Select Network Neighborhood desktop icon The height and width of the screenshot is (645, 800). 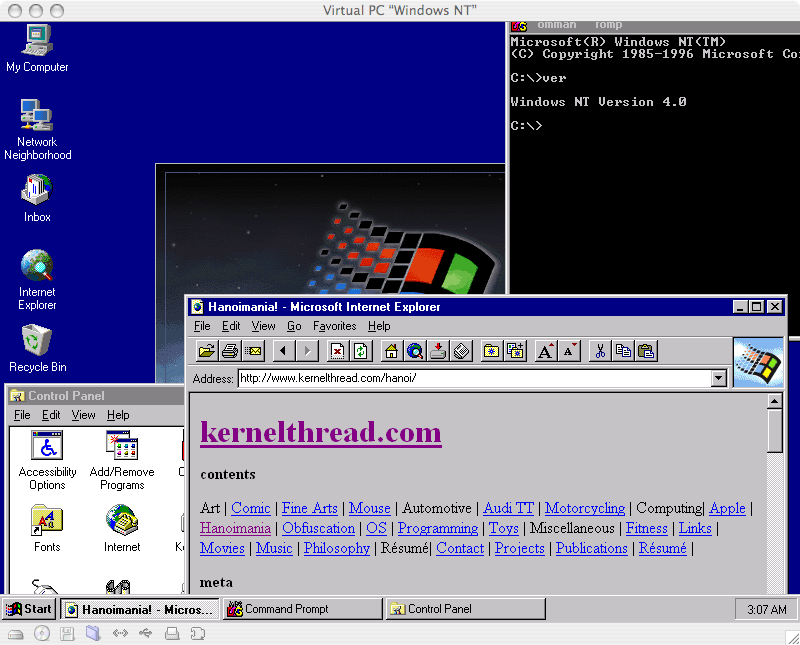[37, 130]
